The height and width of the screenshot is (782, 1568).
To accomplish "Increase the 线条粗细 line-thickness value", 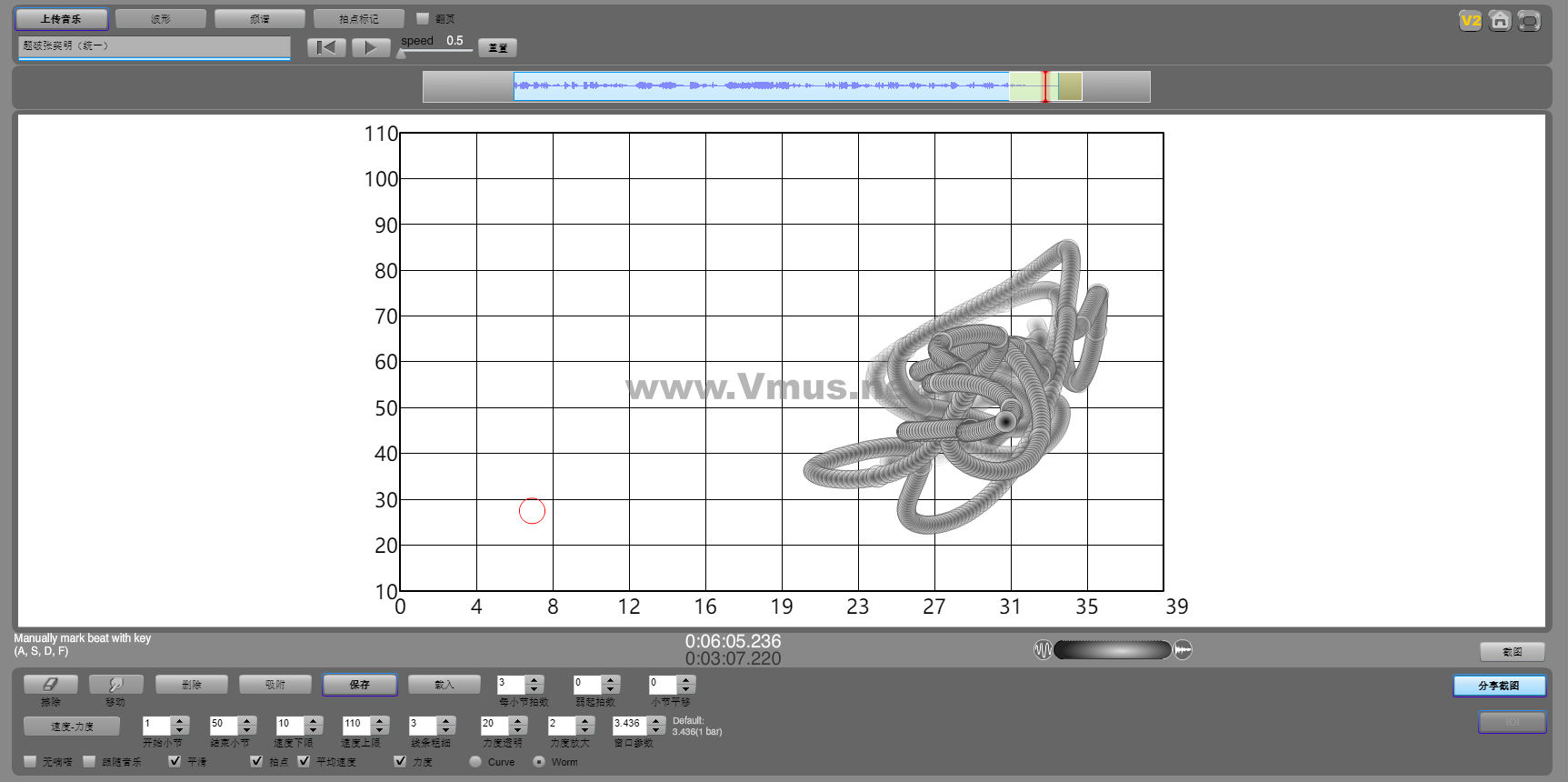I will (x=446, y=720).
